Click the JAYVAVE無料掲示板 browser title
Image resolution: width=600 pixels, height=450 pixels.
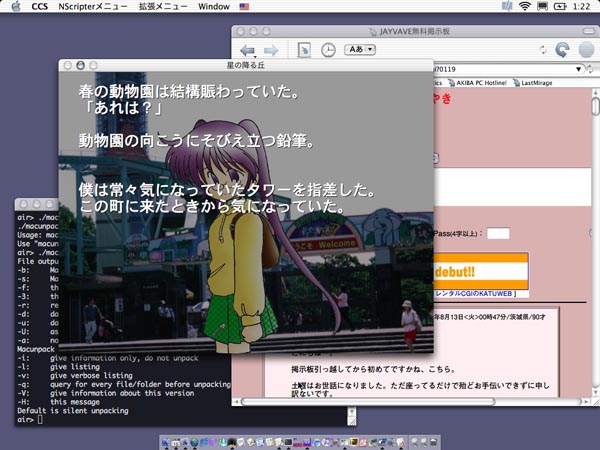(414, 31)
